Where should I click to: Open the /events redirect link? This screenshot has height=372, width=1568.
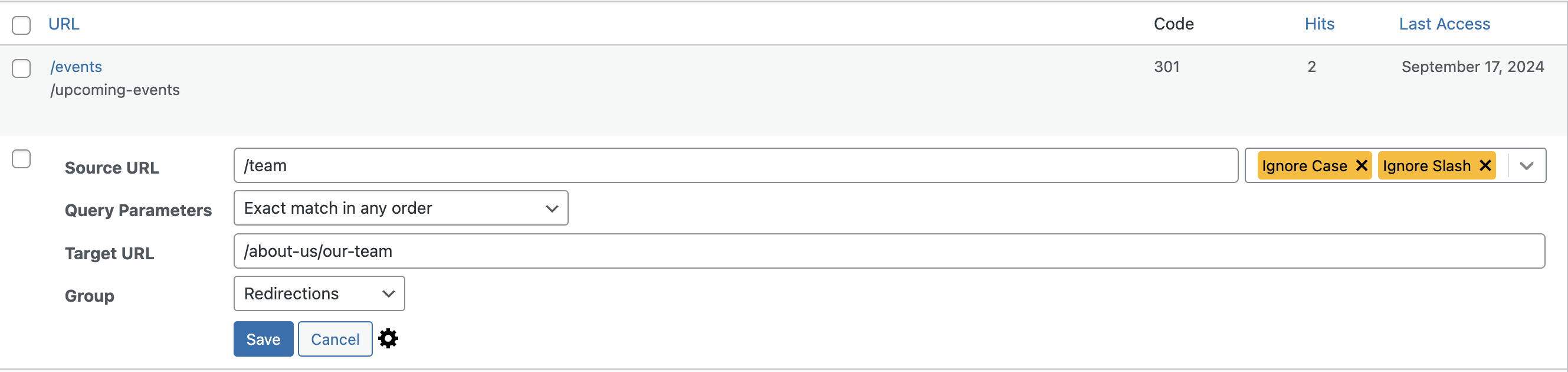76,66
